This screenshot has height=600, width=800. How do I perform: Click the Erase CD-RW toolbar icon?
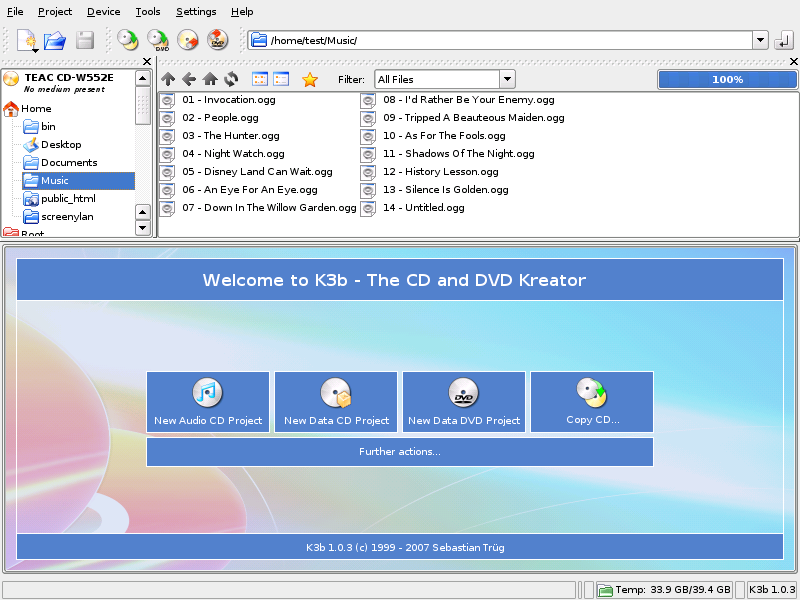click(x=188, y=40)
